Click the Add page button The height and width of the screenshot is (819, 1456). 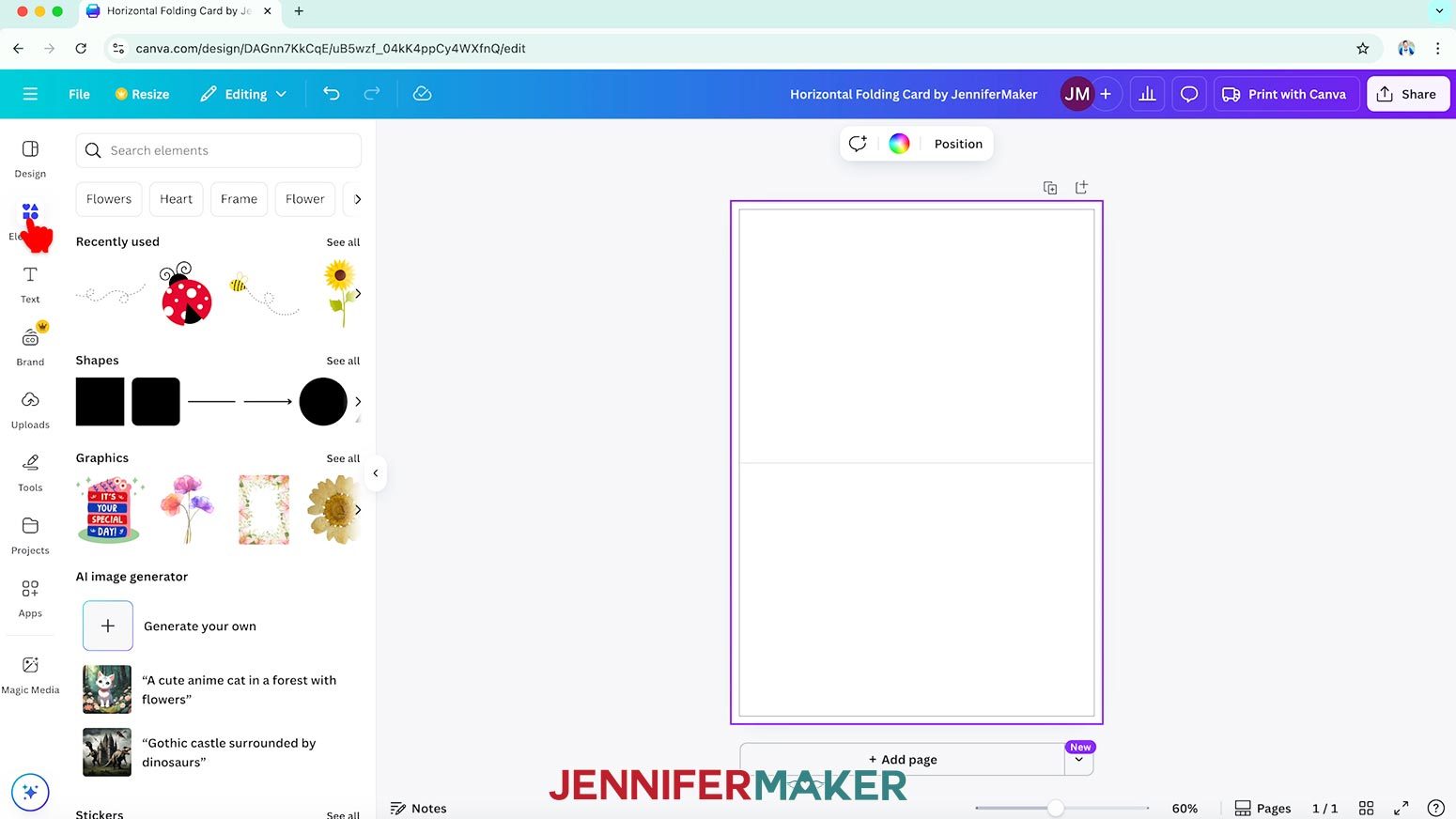click(902, 759)
